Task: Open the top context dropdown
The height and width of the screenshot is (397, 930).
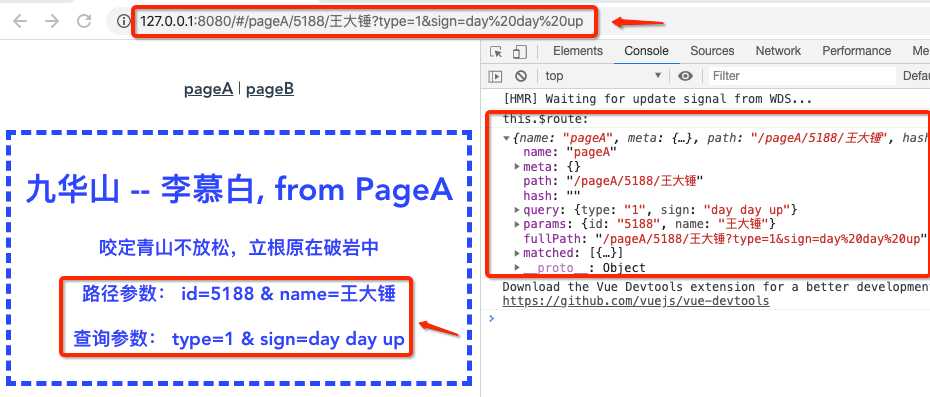Action: tap(603, 76)
